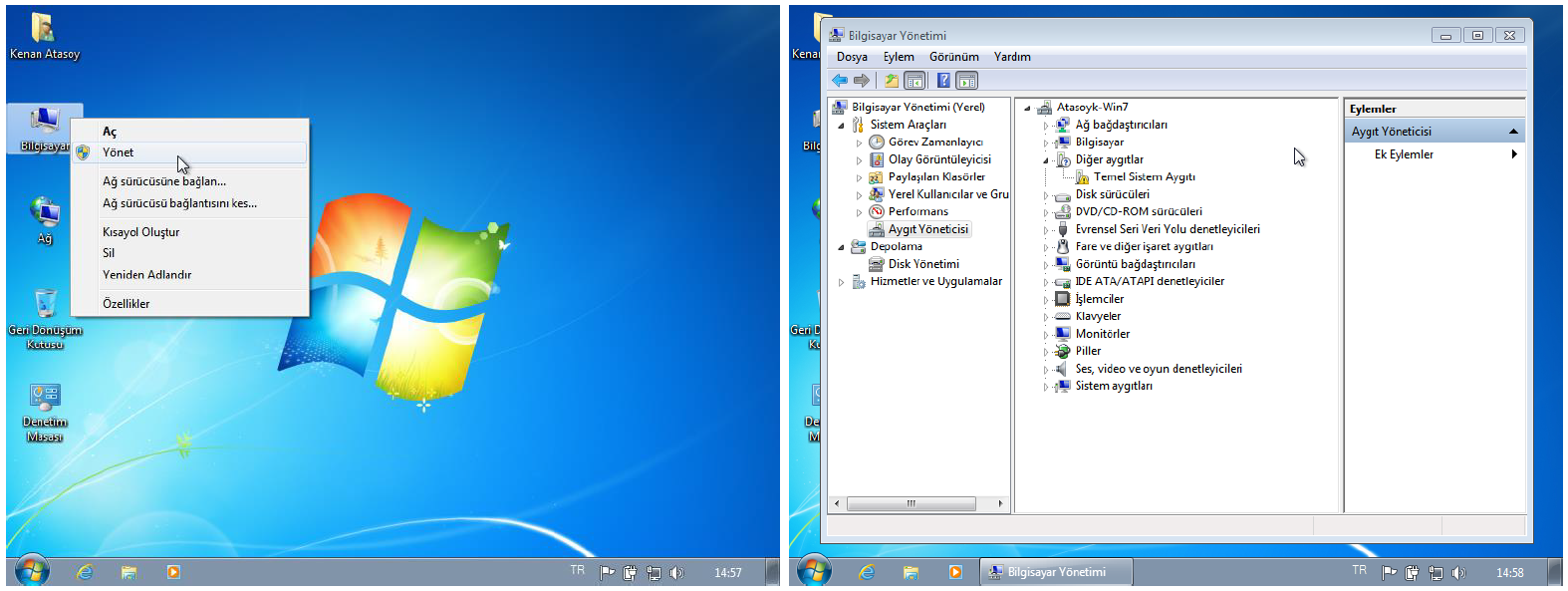Choose Özellikler from the context menu

pyautogui.click(x=189, y=304)
